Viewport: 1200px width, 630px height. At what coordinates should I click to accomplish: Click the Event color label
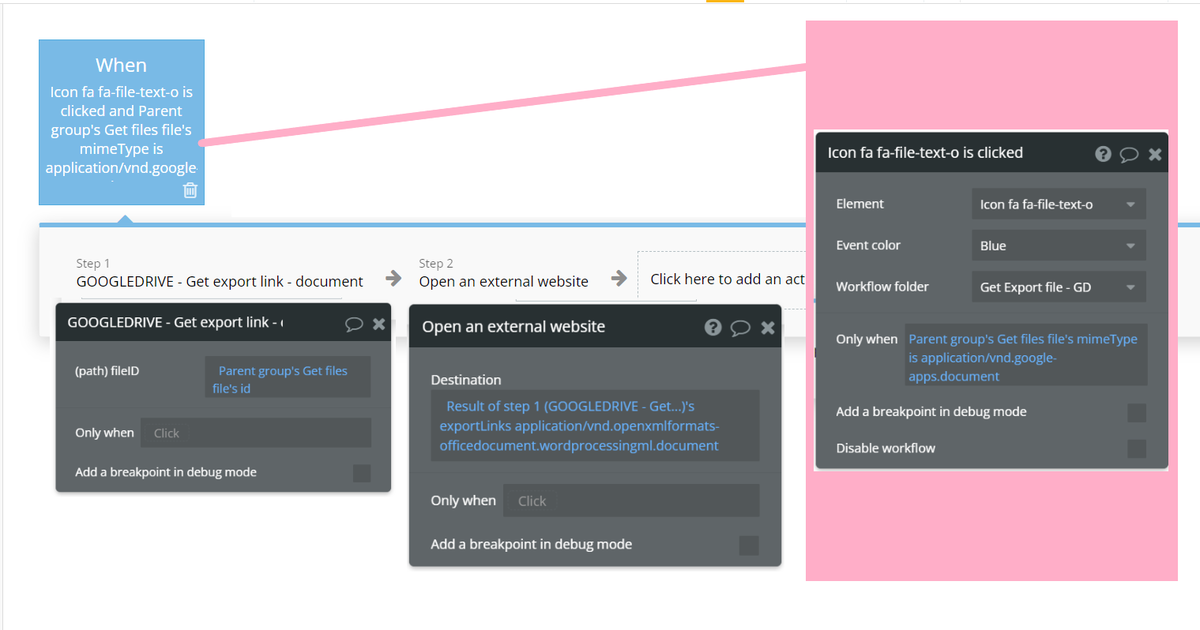868,245
